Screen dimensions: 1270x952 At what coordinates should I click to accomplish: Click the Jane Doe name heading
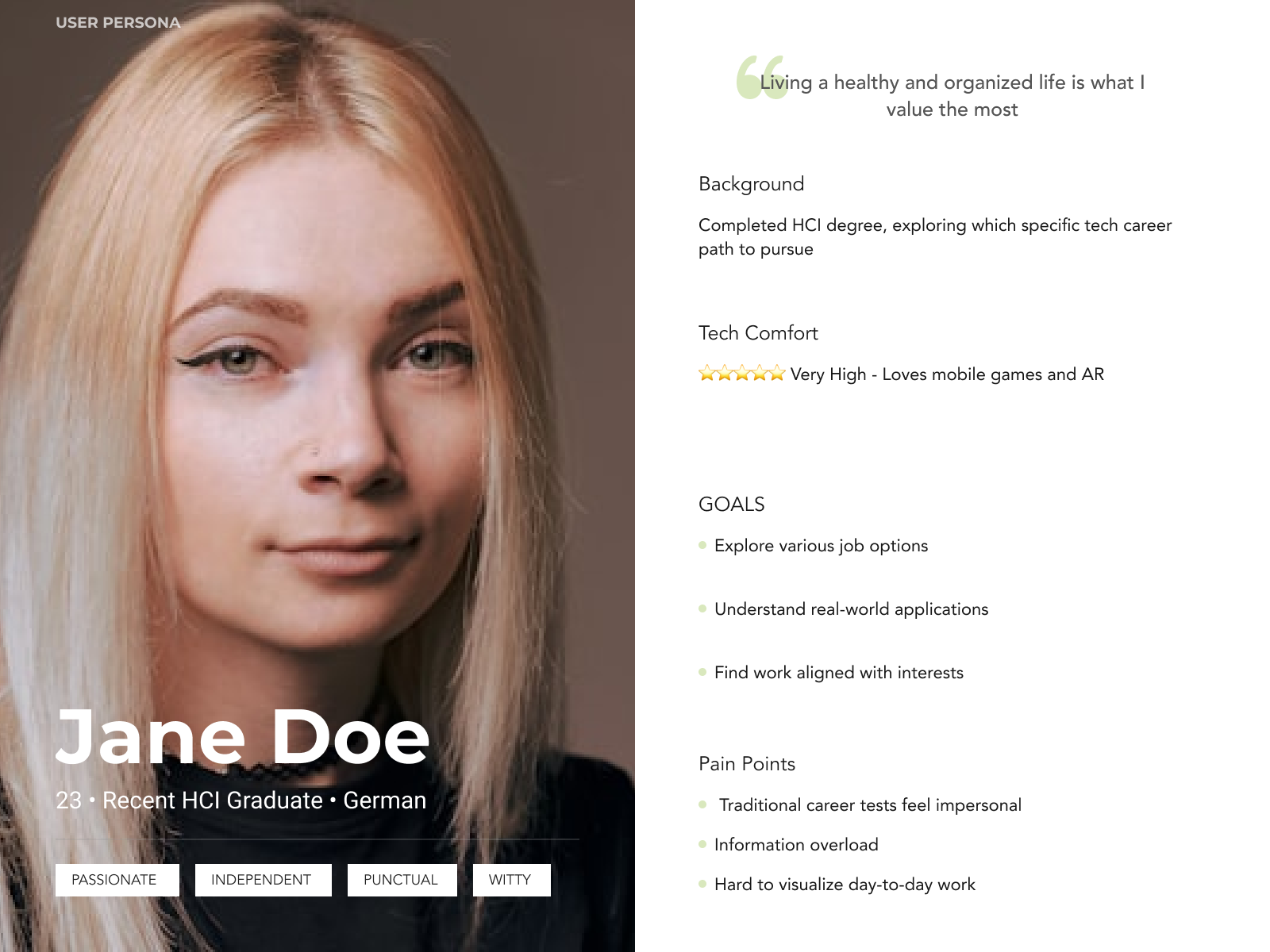243,737
